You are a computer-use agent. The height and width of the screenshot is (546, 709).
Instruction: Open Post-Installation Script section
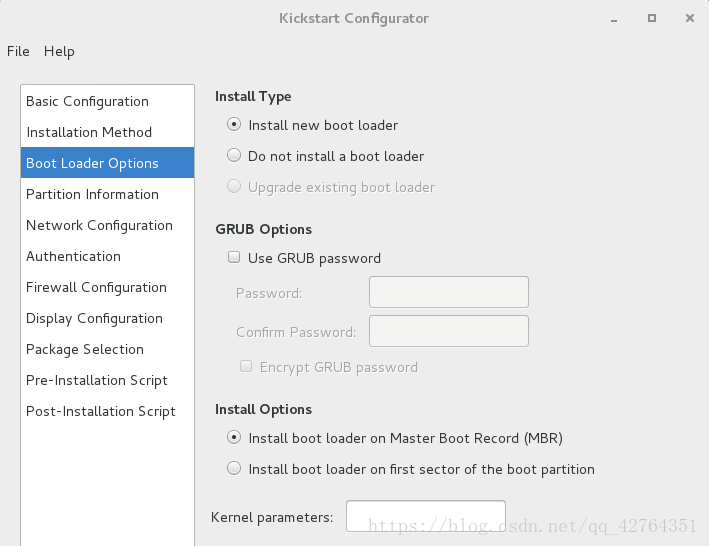coord(107,411)
